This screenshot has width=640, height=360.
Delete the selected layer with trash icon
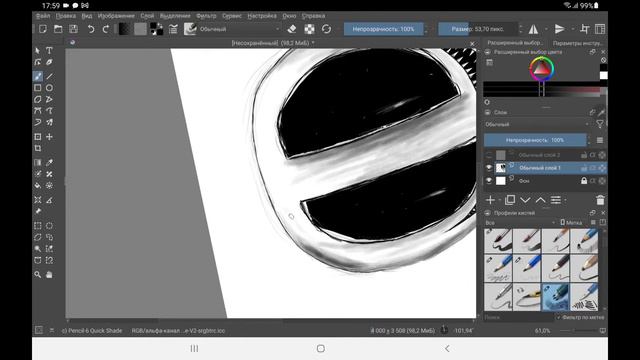coord(600,200)
